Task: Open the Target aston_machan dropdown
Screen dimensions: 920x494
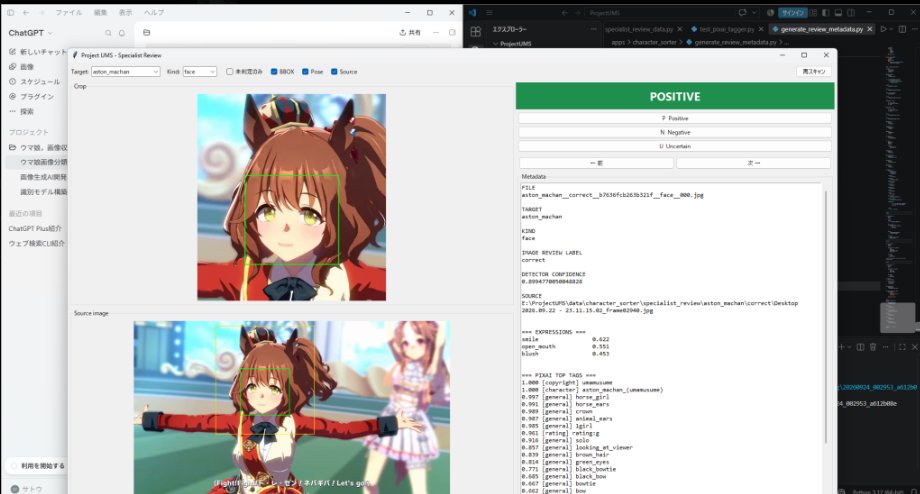Action: pyautogui.click(x=126, y=72)
